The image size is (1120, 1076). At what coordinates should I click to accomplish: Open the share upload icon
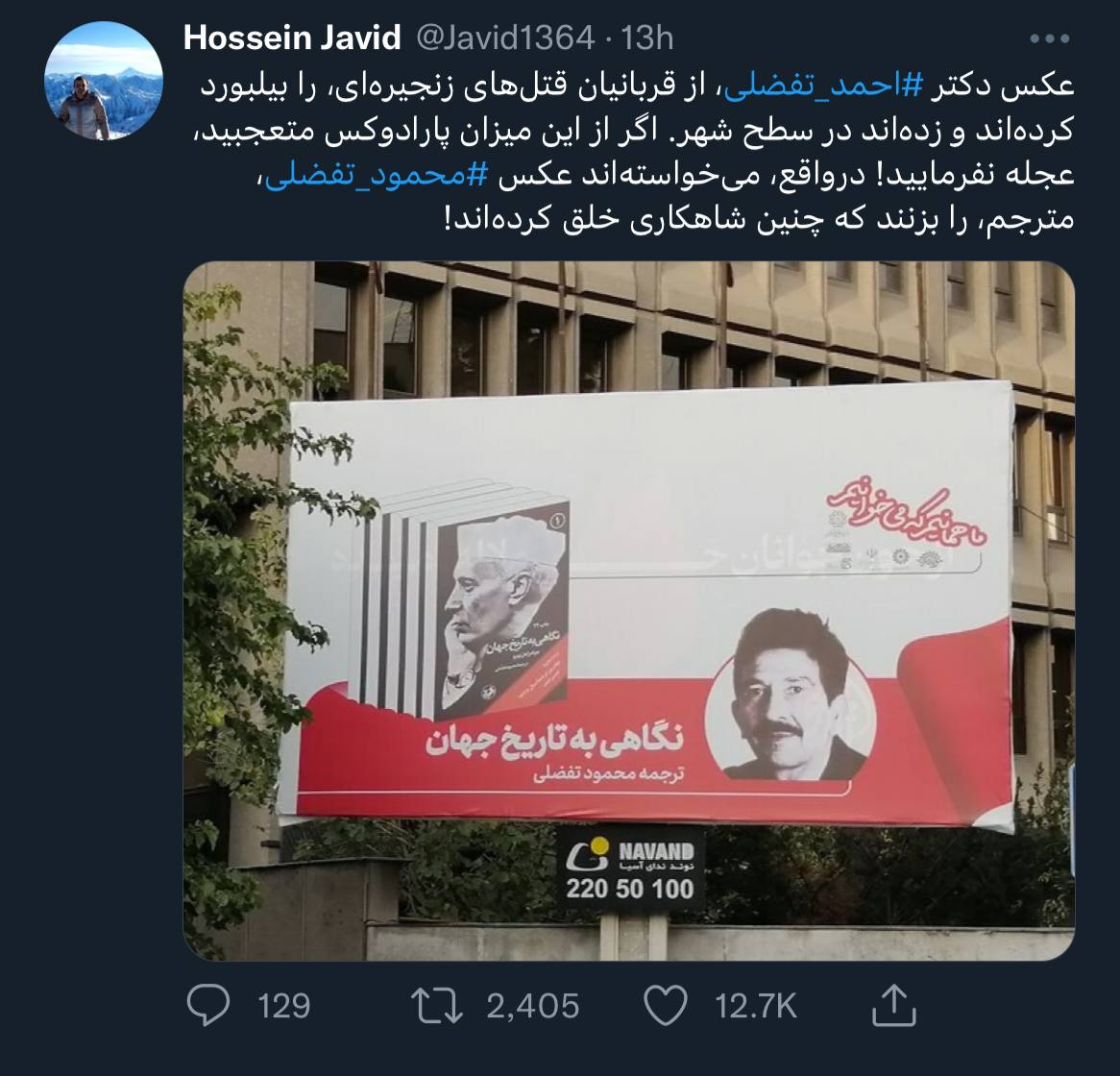894,1005
